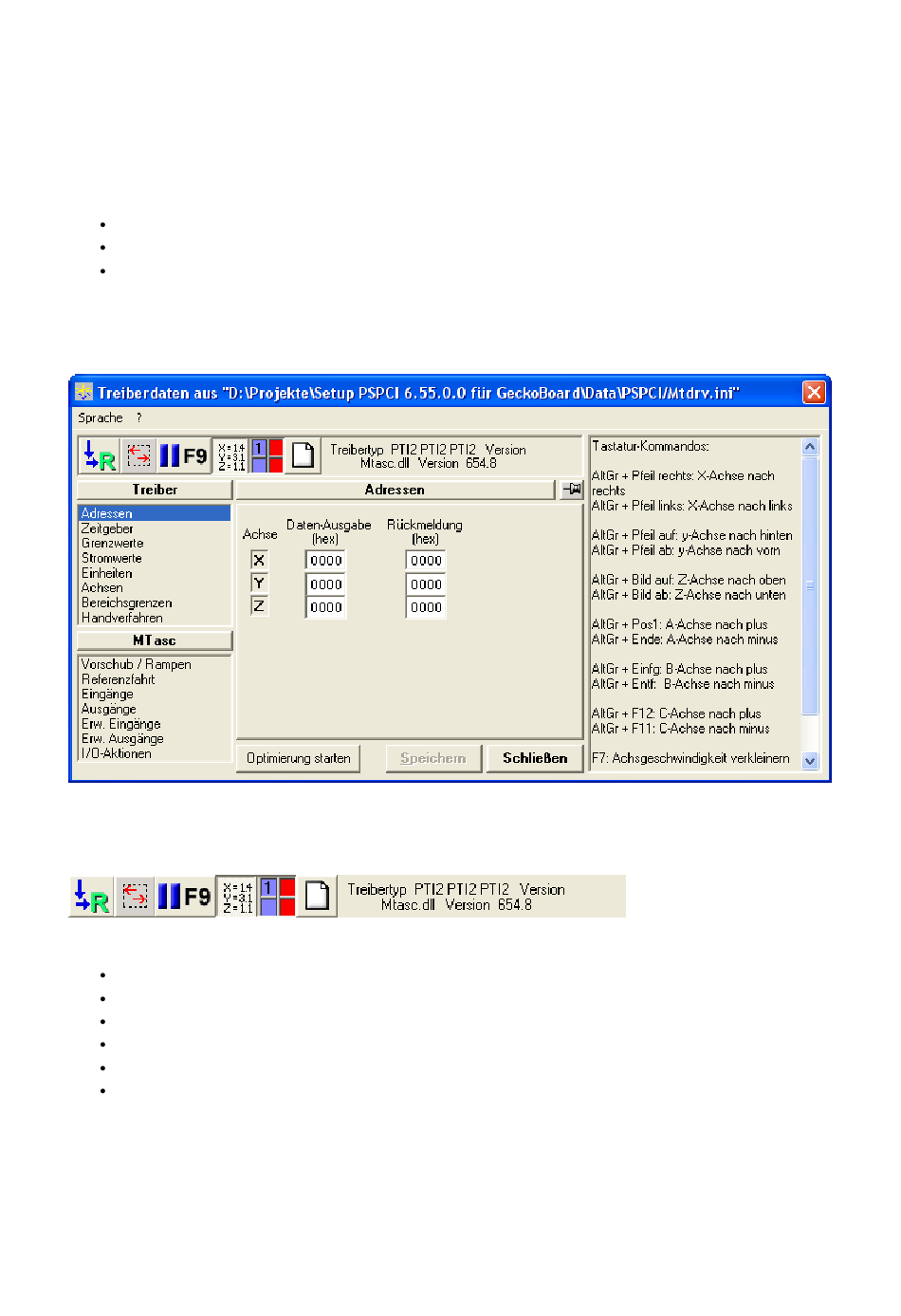The height and width of the screenshot is (1316, 901).
Task: Select Eingänge in the MTasc list
Action: (x=155, y=695)
